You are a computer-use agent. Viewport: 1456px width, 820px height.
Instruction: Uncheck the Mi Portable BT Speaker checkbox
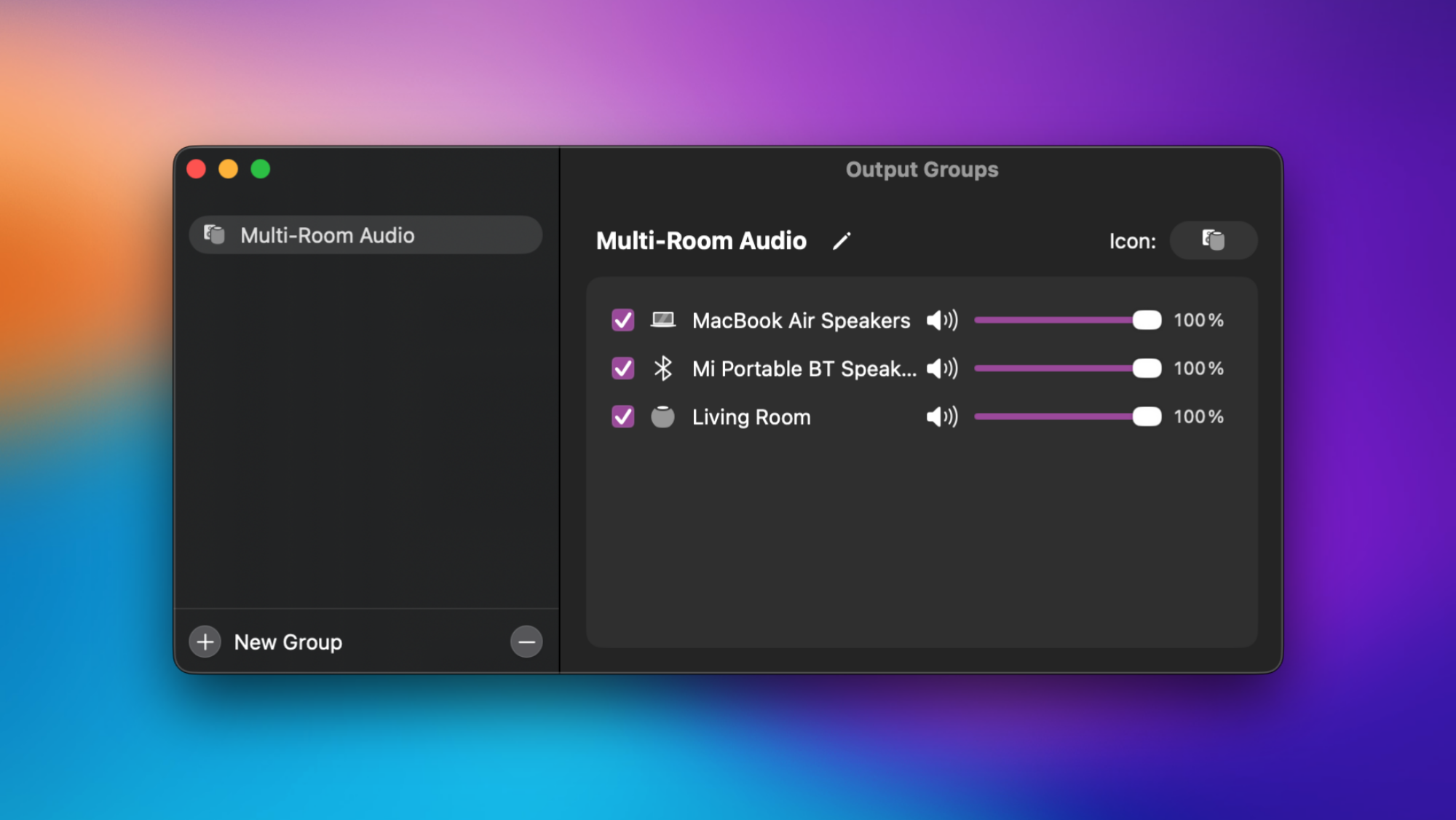623,368
